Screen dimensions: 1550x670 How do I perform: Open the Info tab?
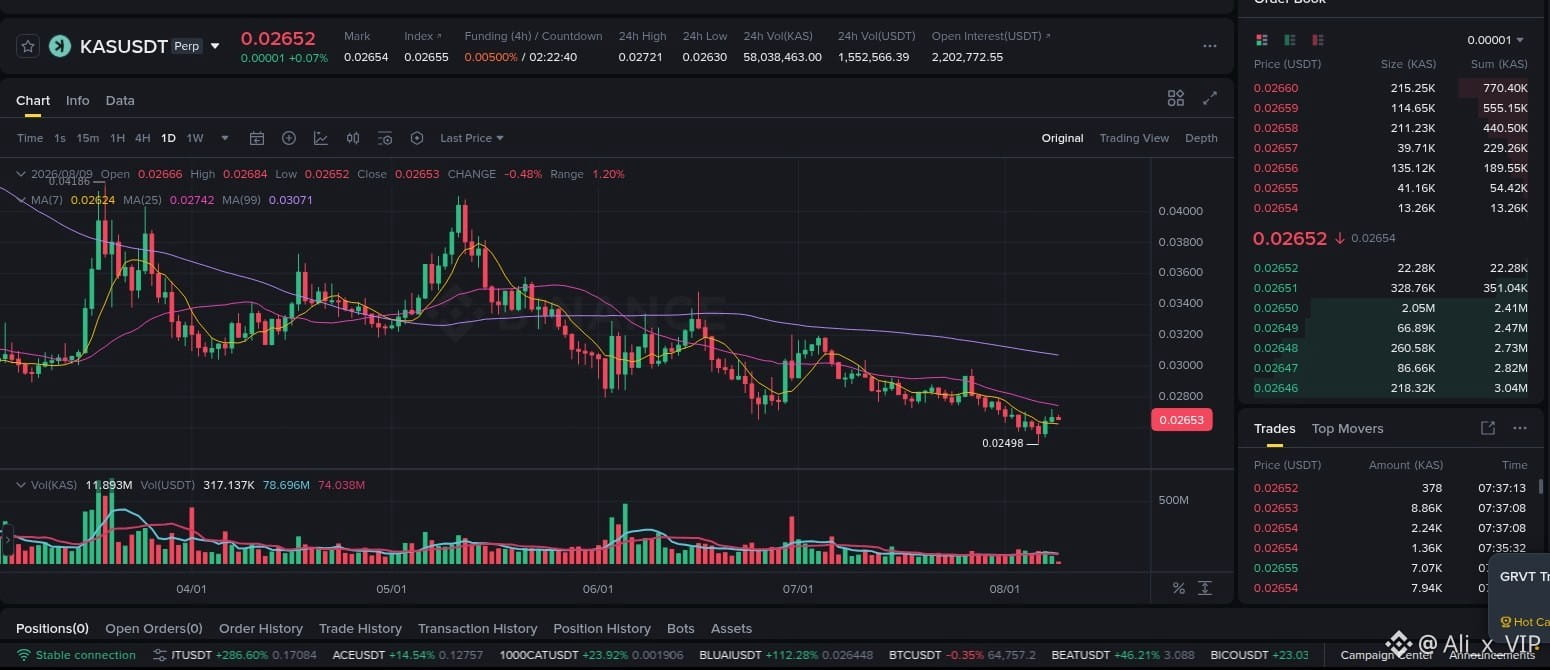point(78,100)
